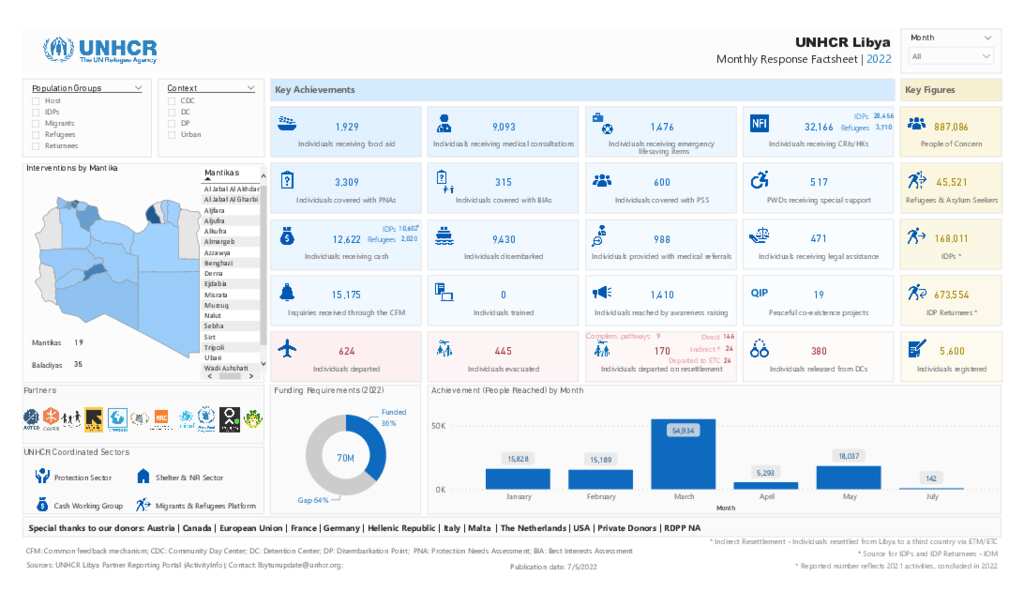Click the Protection Sector icon
1024x591 pixels.
point(42,475)
